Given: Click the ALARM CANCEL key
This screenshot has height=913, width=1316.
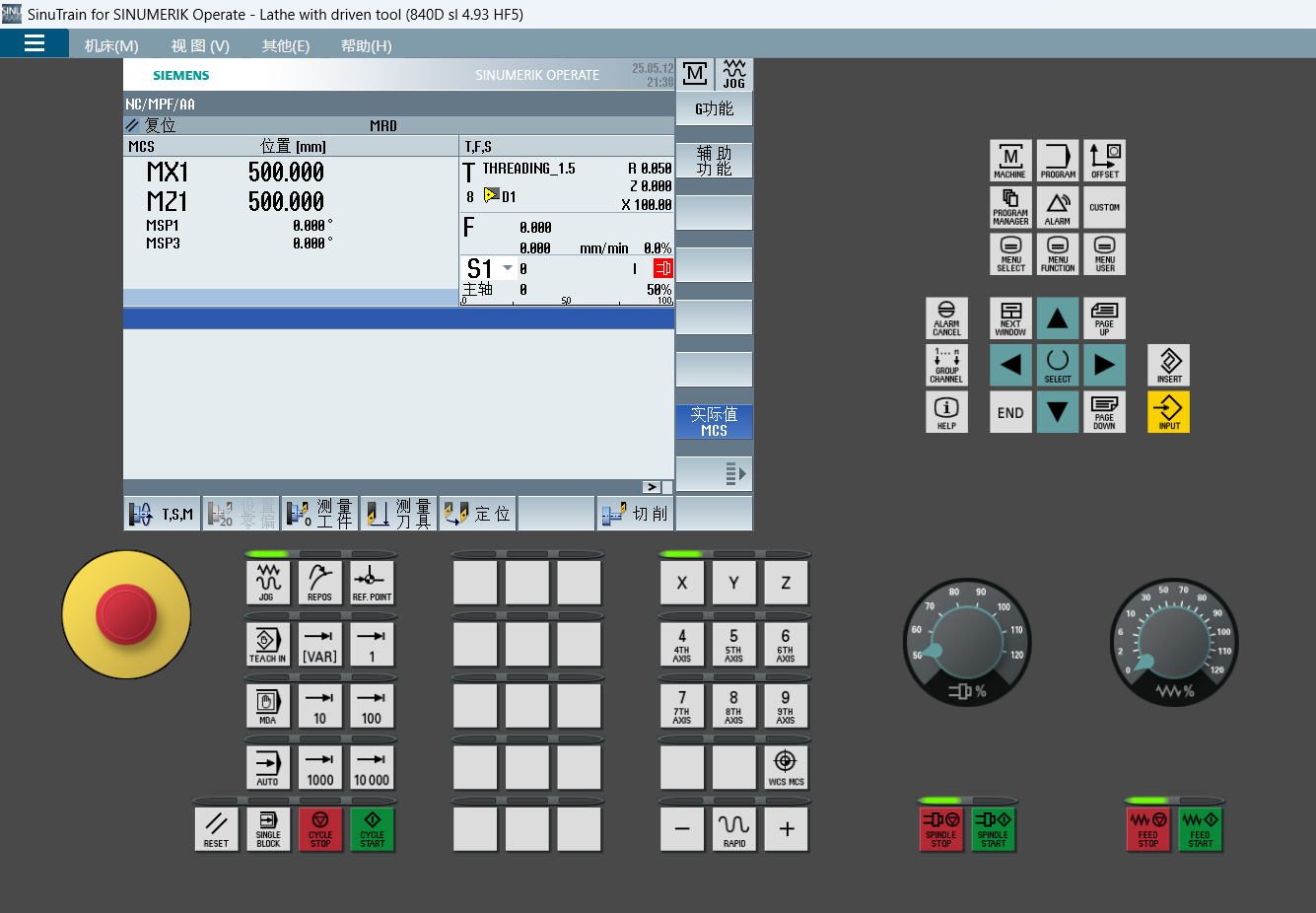Looking at the screenshot, I should pyautogui.click(x=946, y=318).
